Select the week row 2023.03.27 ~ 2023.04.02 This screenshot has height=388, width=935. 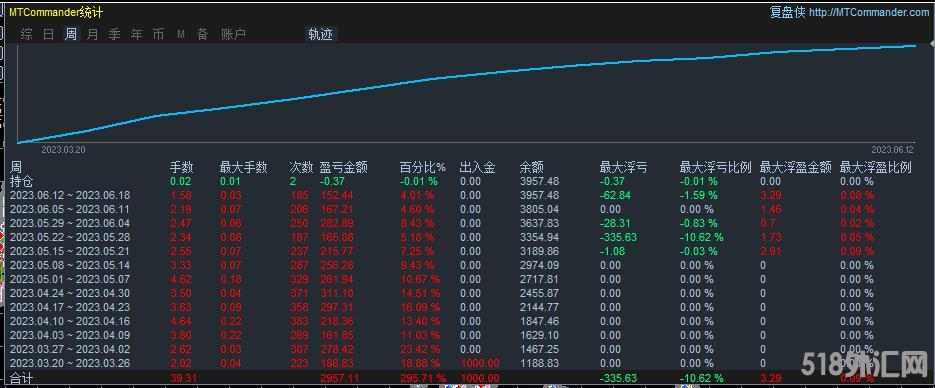click(x=70, y=349)
